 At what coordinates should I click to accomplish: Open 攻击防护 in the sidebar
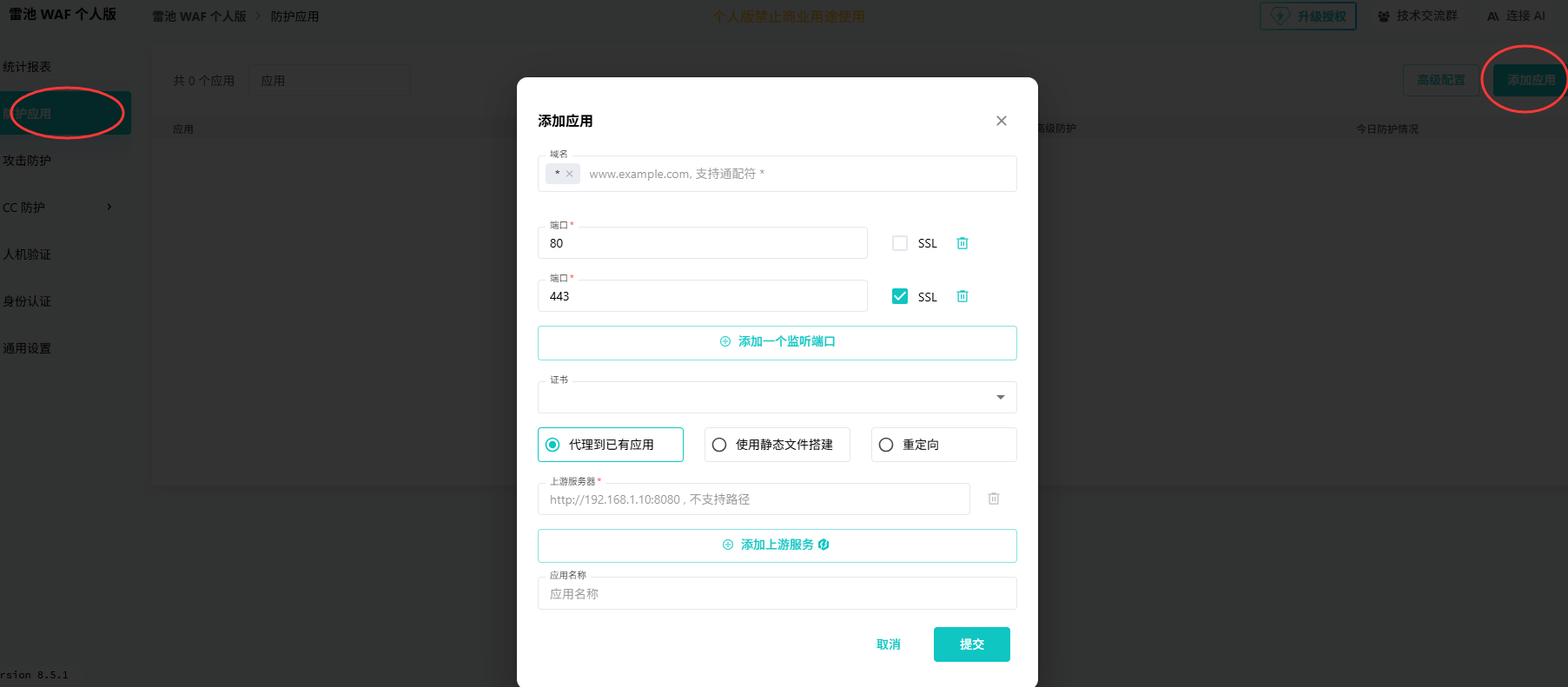28,161
